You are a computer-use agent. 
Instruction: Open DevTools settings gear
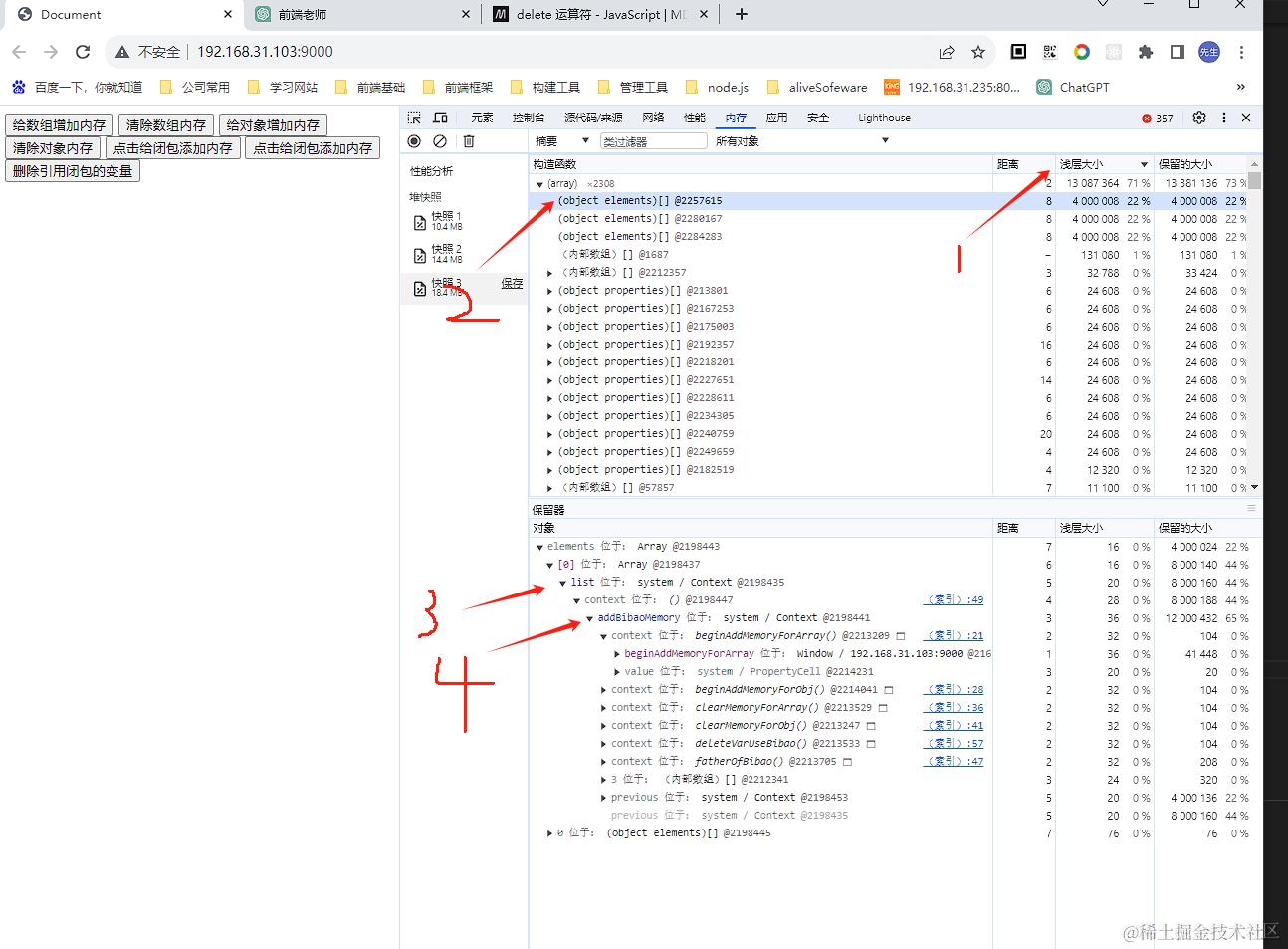pyautogui.click(x=1199, y=118)
